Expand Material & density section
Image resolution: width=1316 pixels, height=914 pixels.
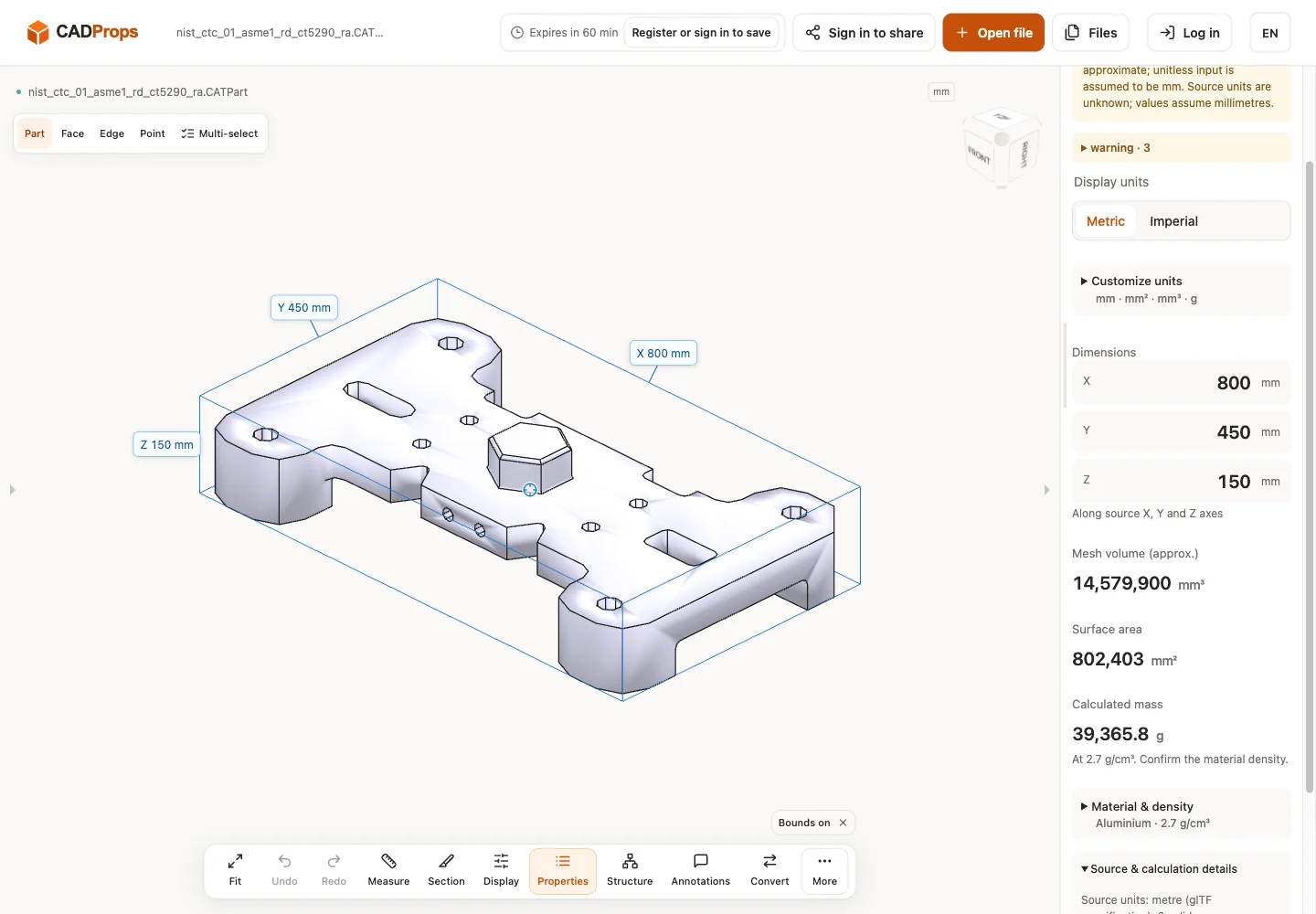point(1181,814)
